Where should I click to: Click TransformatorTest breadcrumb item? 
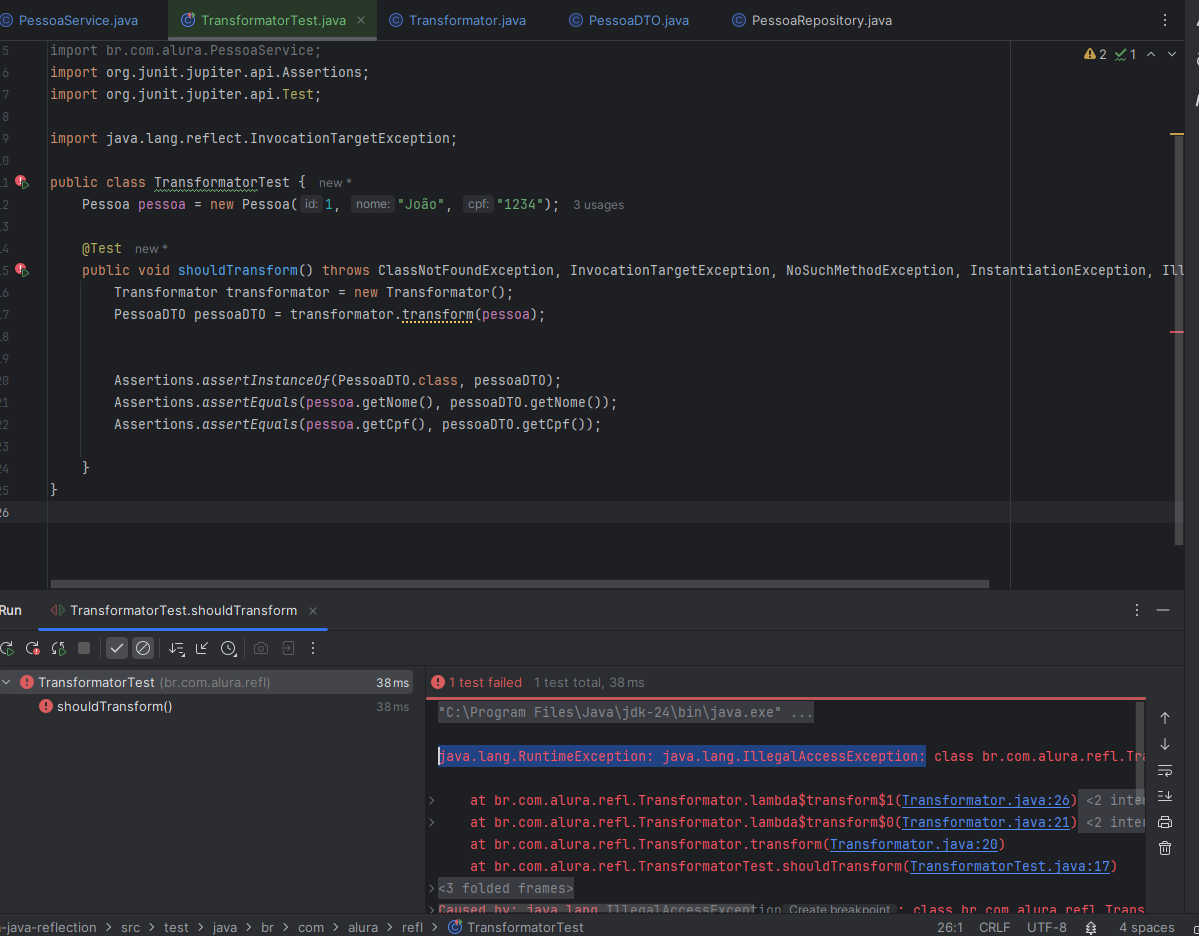[516, 928]
